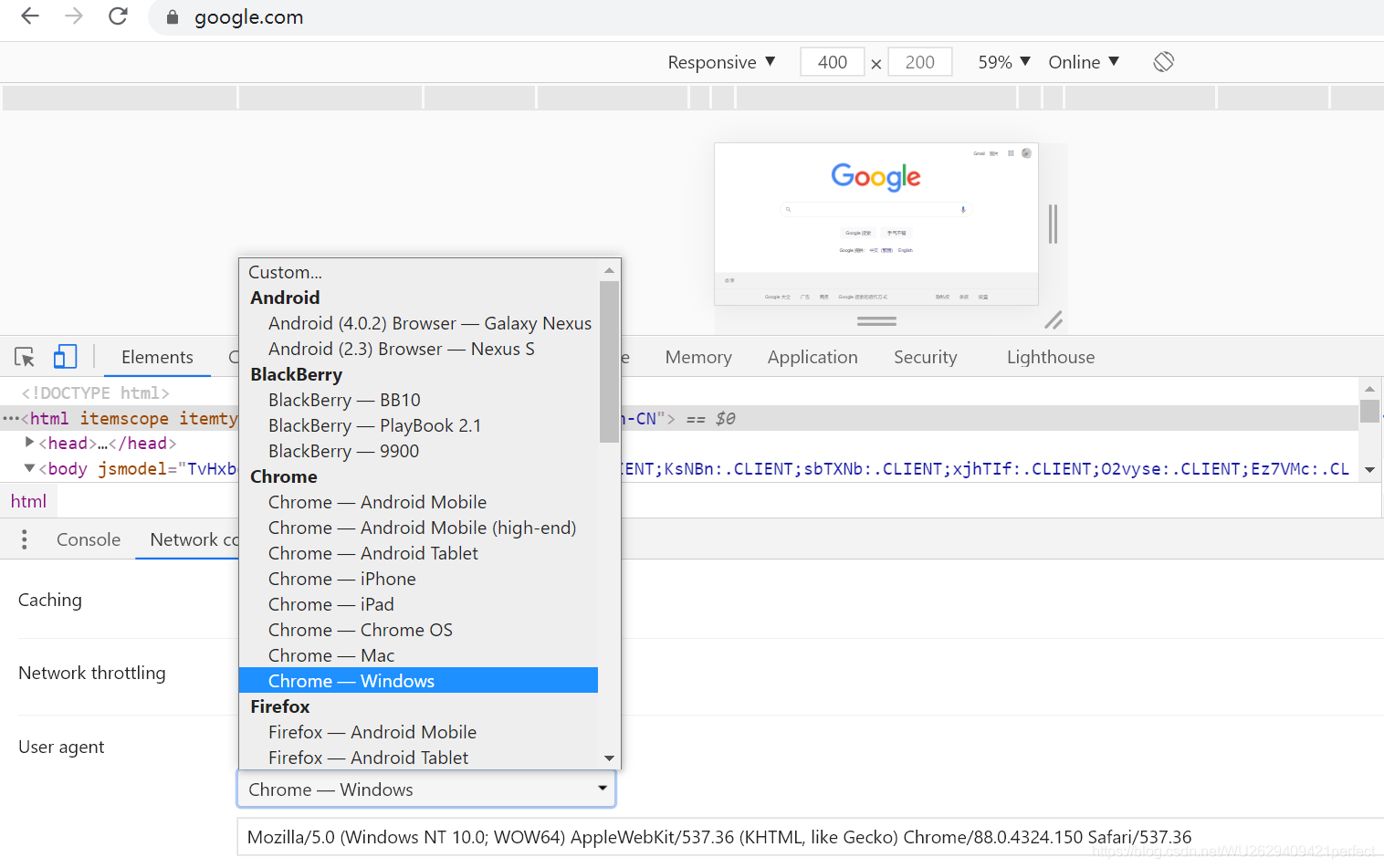Viewport: 1384px width, 868px height.
Task: Click the Google page preview thumbnail
Action: pyautogui.click(x=876, y=224)
